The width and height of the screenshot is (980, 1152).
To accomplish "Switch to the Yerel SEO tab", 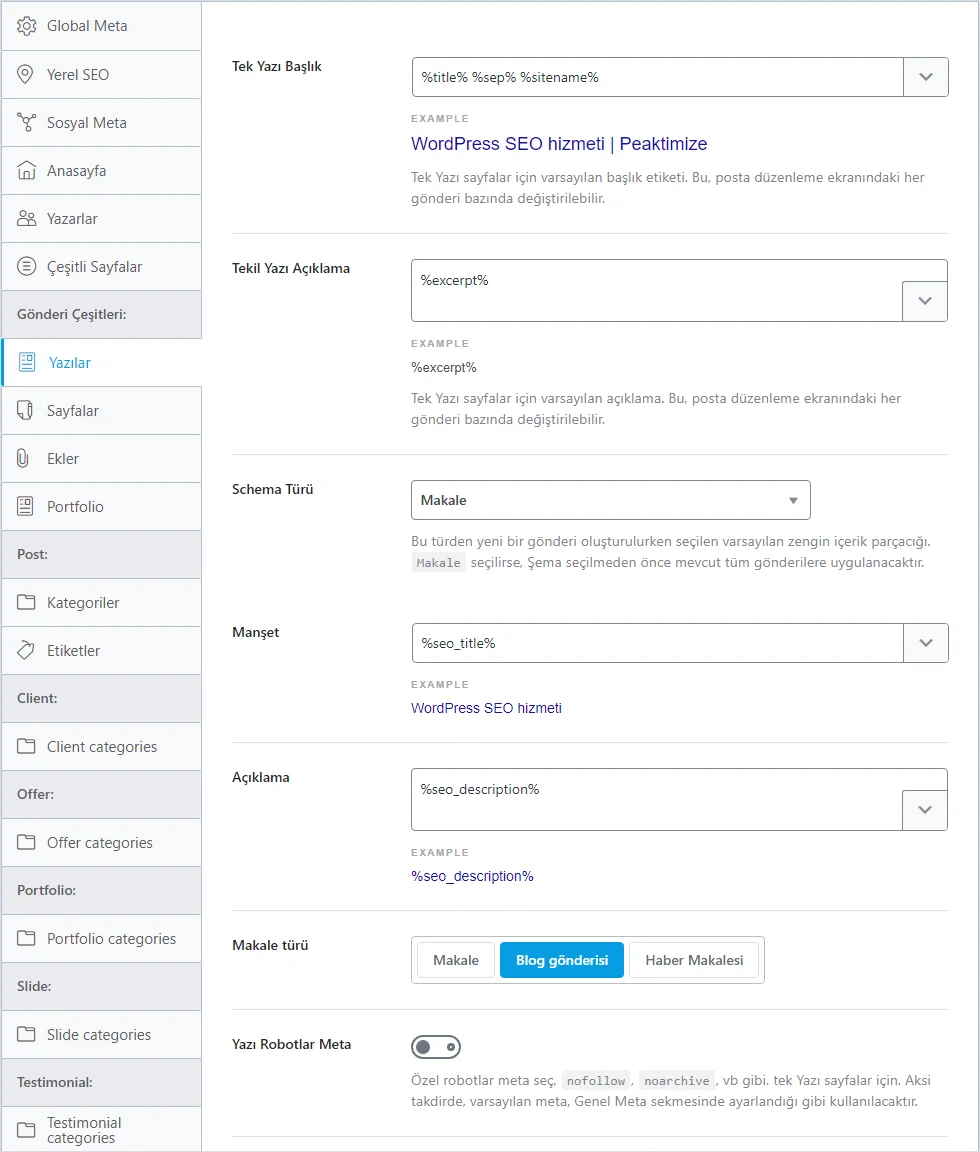I will point(101,74).
